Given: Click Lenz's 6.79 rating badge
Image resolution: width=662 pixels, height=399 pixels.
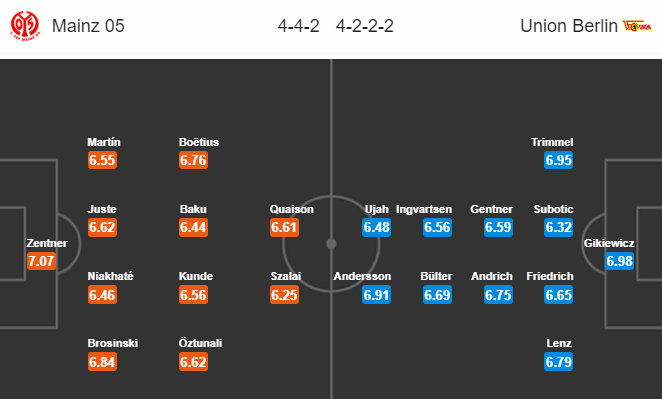Looking at the screenshot, I should [559, 362].
